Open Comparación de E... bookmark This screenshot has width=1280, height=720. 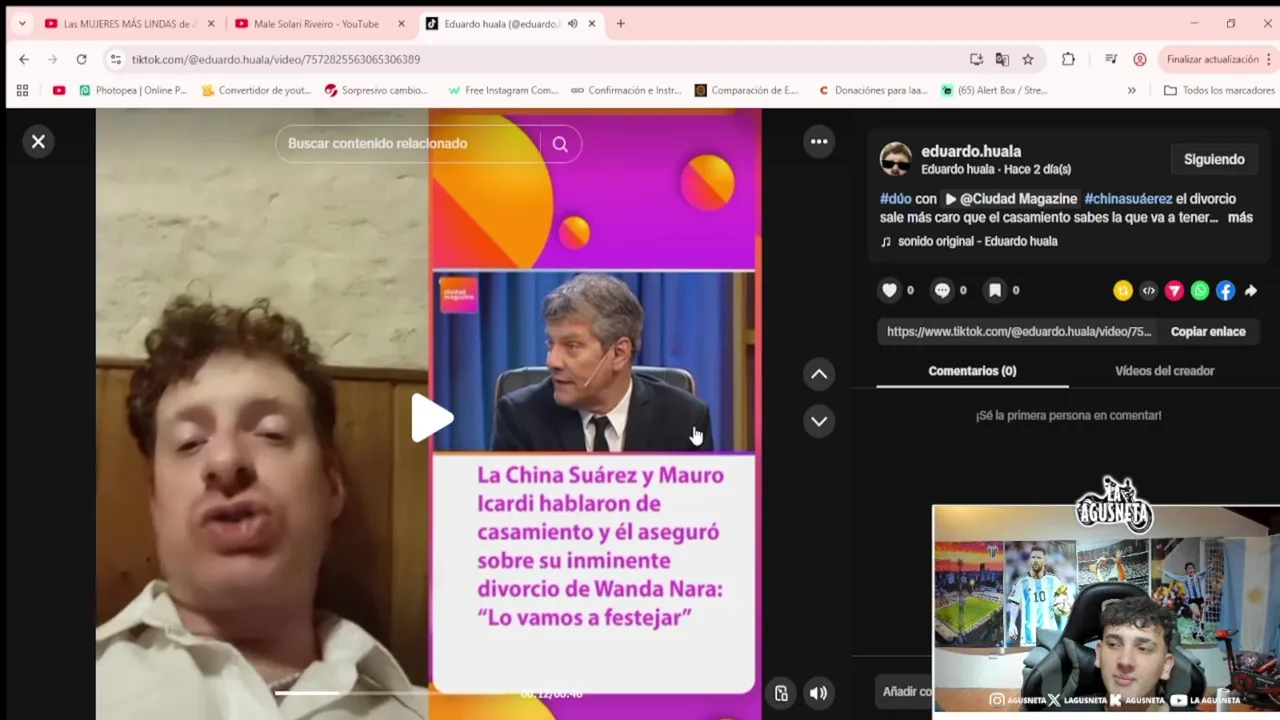[746, 90]
